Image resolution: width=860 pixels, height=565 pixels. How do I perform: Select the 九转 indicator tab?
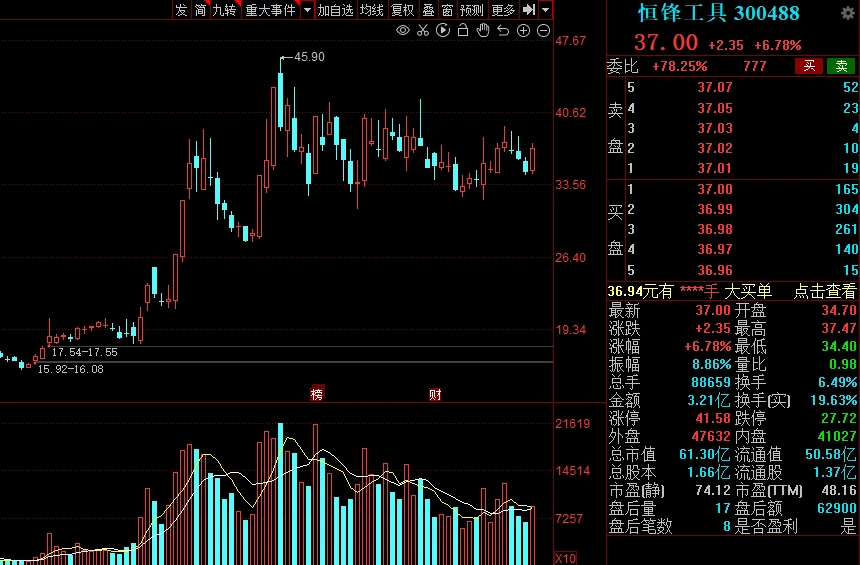224,10
